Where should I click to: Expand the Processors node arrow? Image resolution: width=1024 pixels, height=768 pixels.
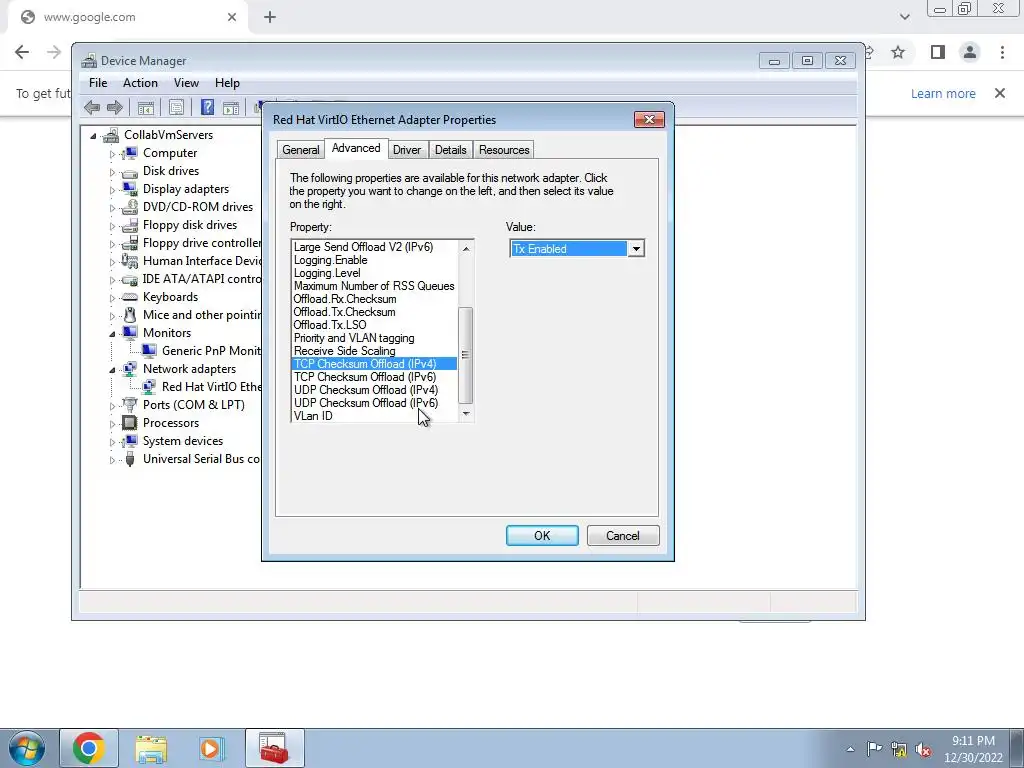click(x=112, y=424)
